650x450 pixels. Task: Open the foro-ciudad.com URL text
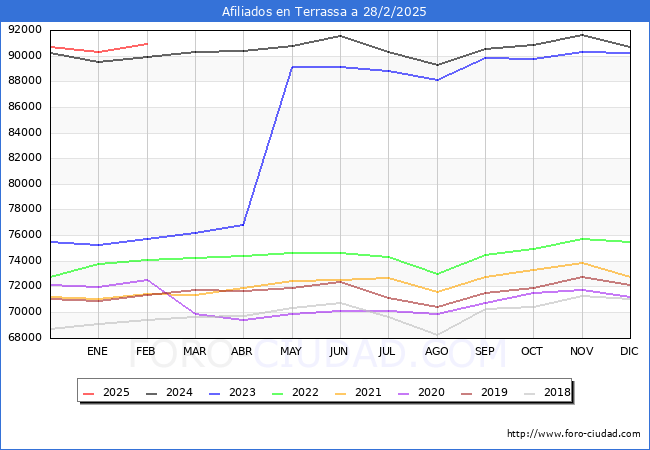click(x=574, y=433)
